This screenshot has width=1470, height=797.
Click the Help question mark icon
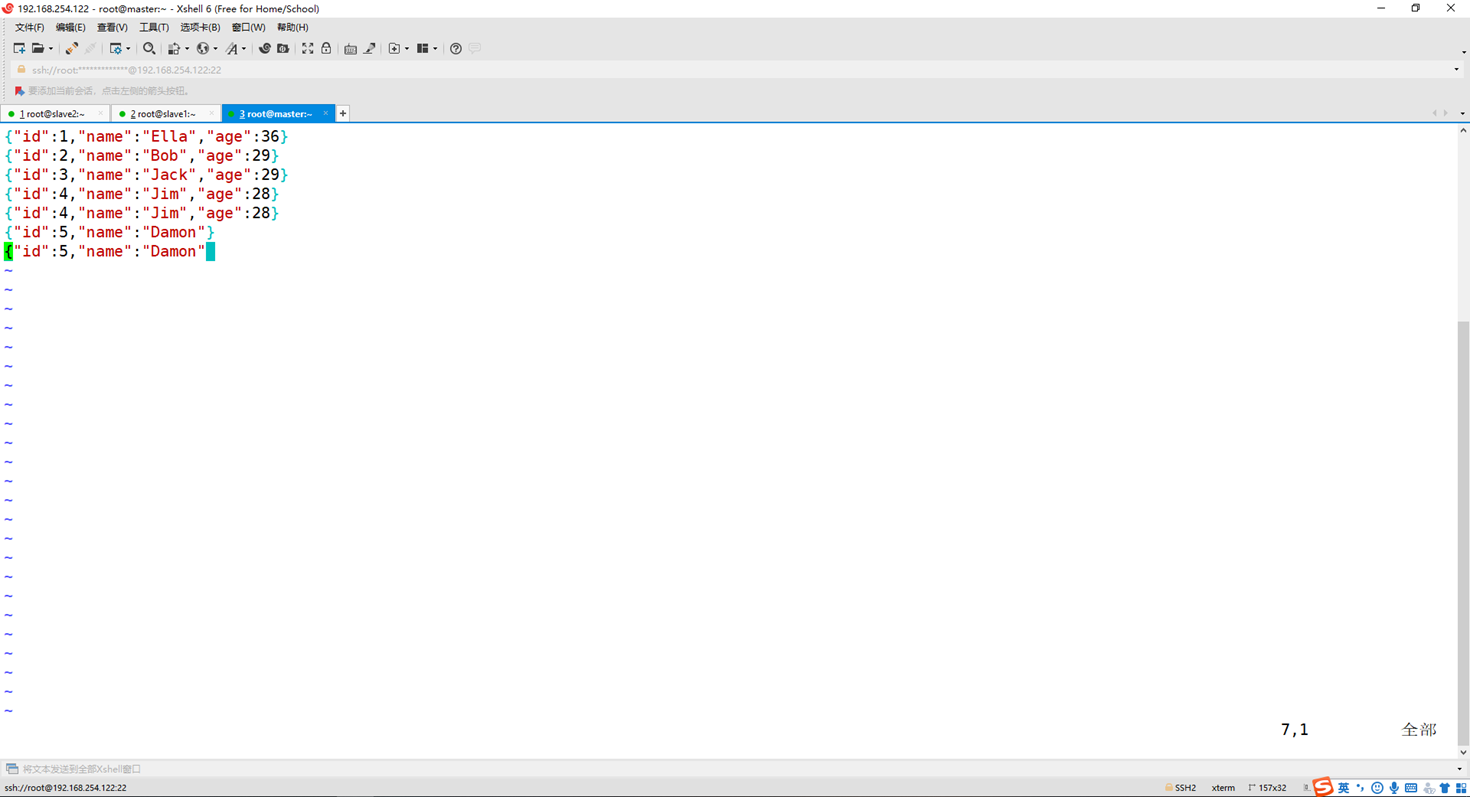tap(455, 48)
